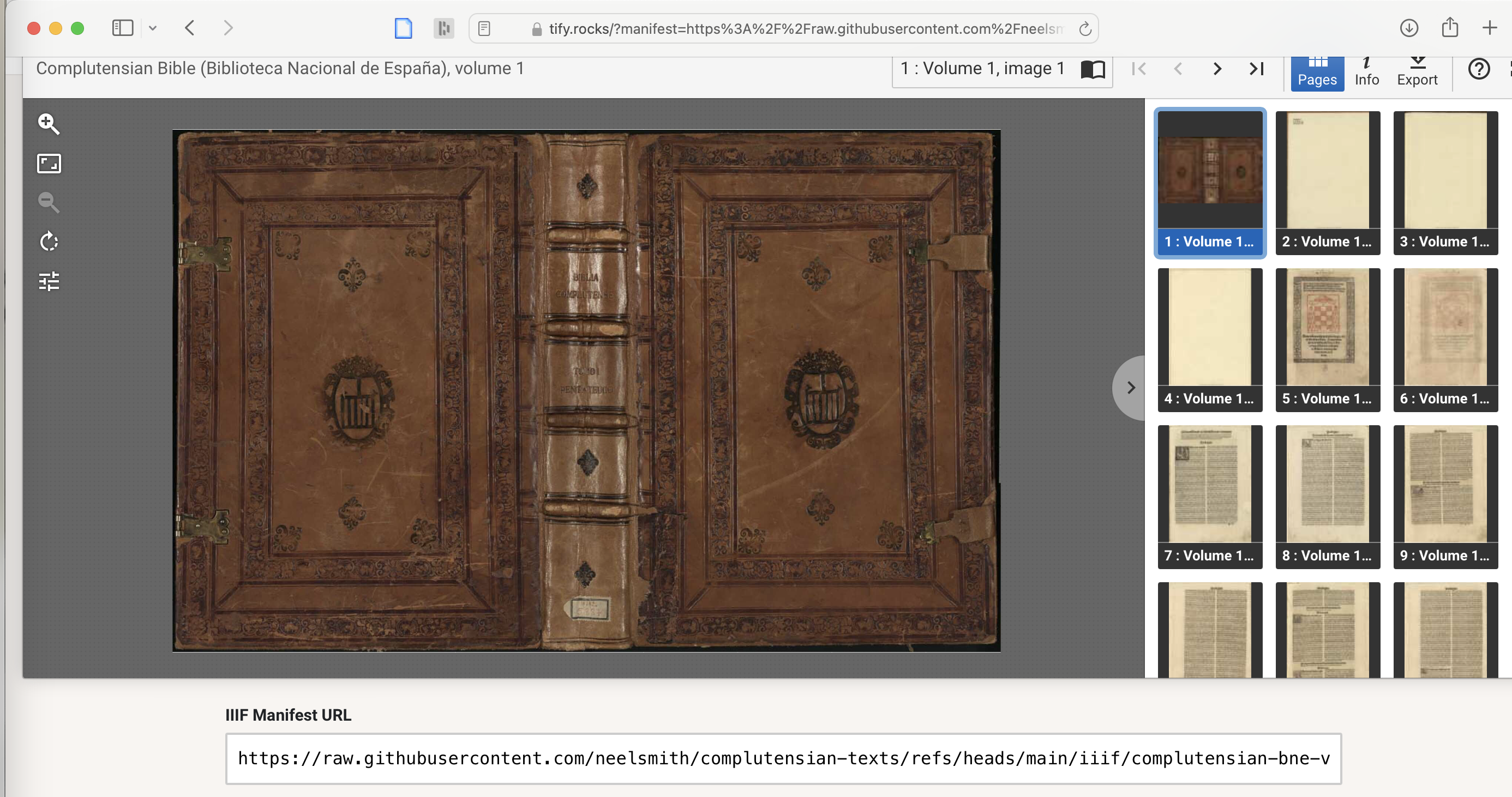This screenshot has height=797, width=1512.
Task: Open image filter adjustments
Action: 49,281
